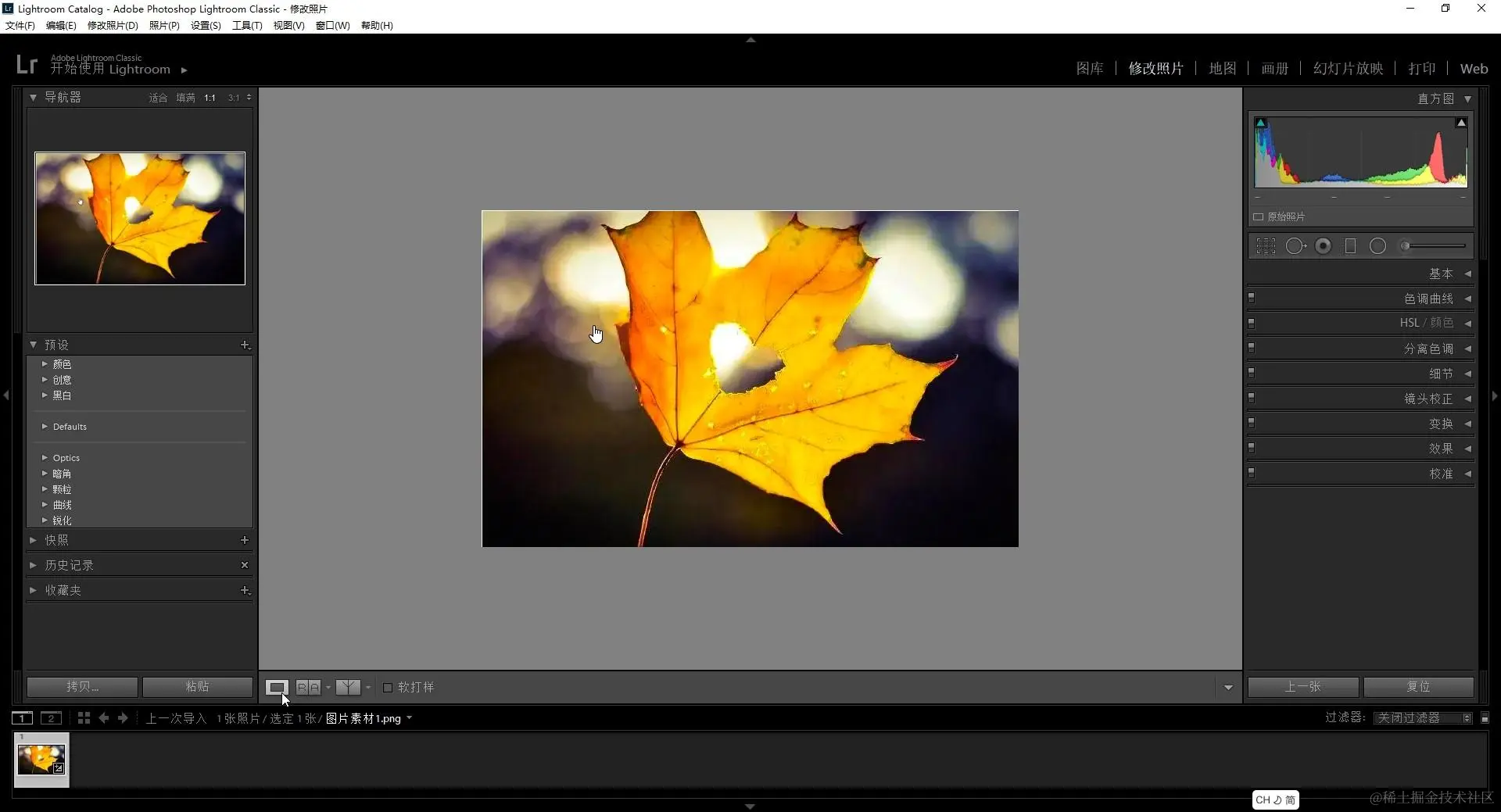
Task: Open 关闭过滤器 filter dropdown
Action: click(x=1423, y=717)
